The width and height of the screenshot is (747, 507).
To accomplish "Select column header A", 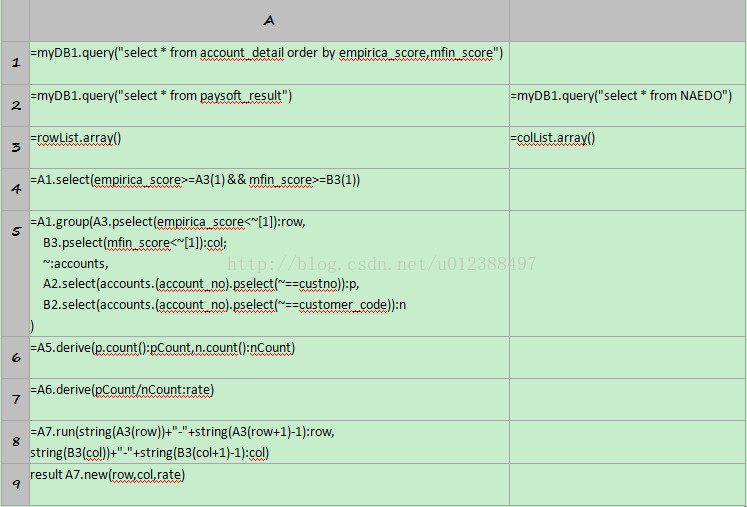I will tap(269, 20).
